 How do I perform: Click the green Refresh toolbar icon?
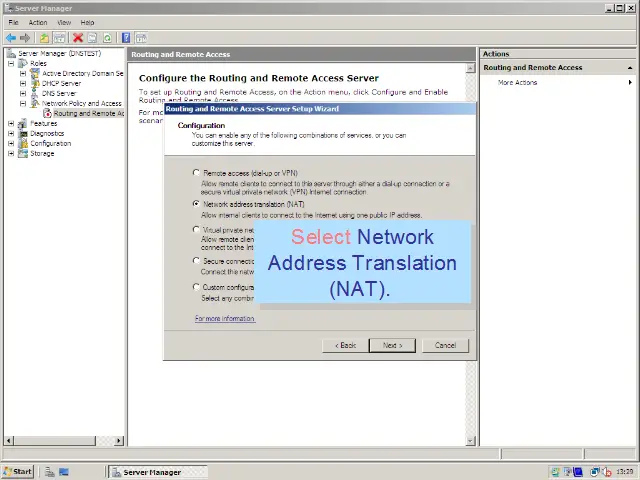[x=107, y=38]
